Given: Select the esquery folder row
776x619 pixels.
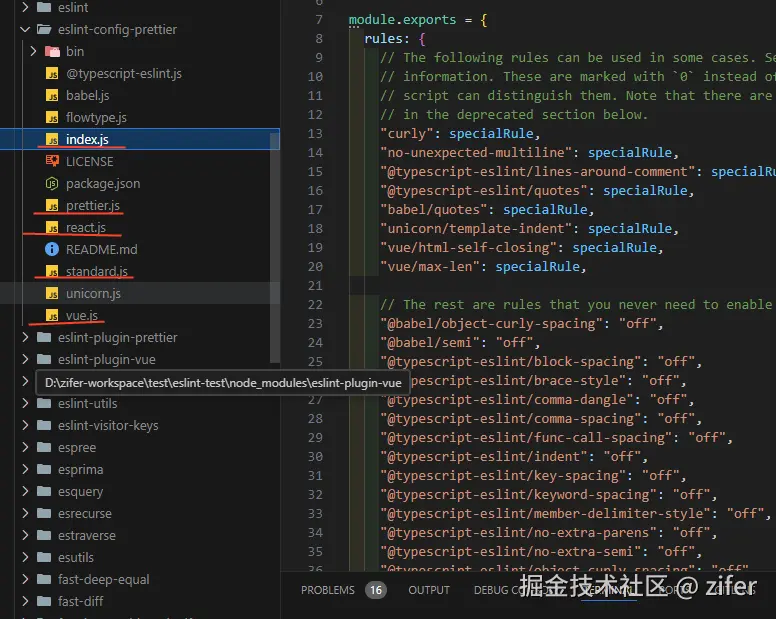Looking at the screenshot, I should pyautogui.click(x=140, y=491).
